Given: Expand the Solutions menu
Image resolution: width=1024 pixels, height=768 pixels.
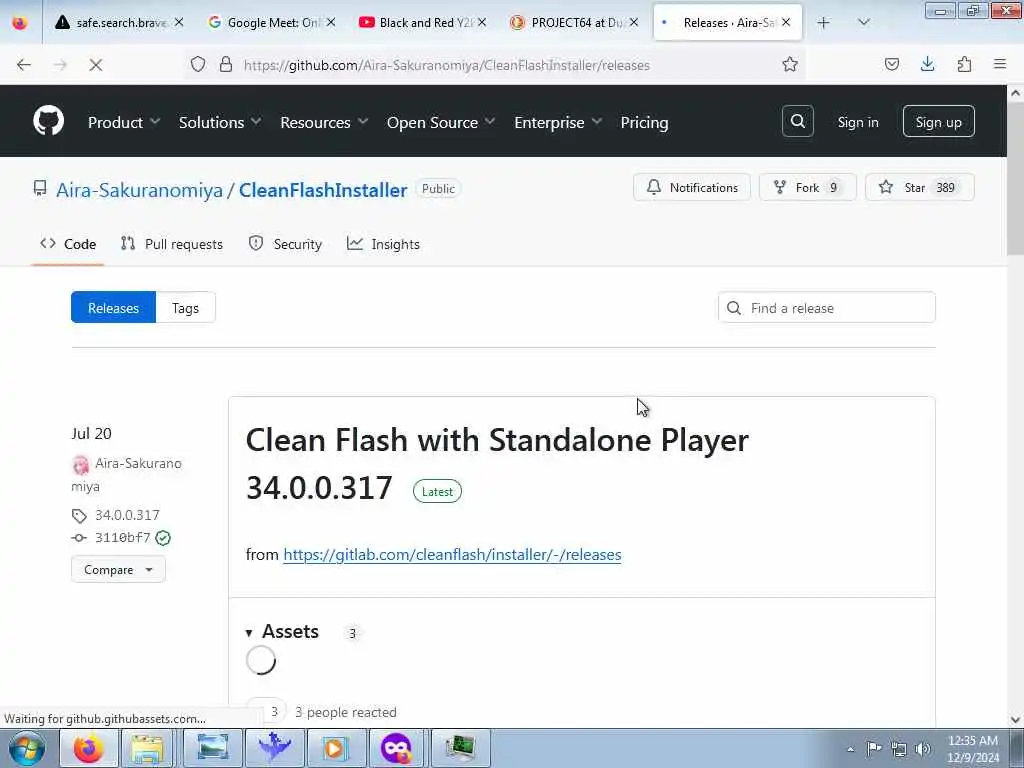Looking at the screenshot, I should point(220,122).
